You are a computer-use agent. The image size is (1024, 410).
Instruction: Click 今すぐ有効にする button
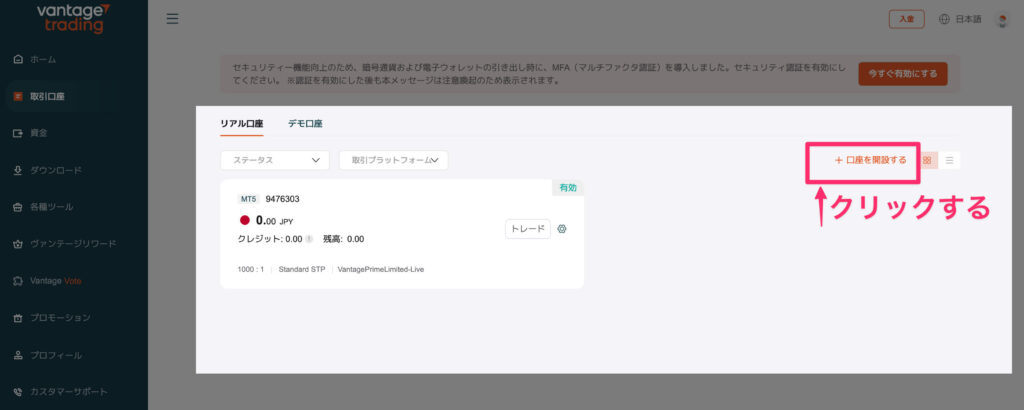point(903,74)
